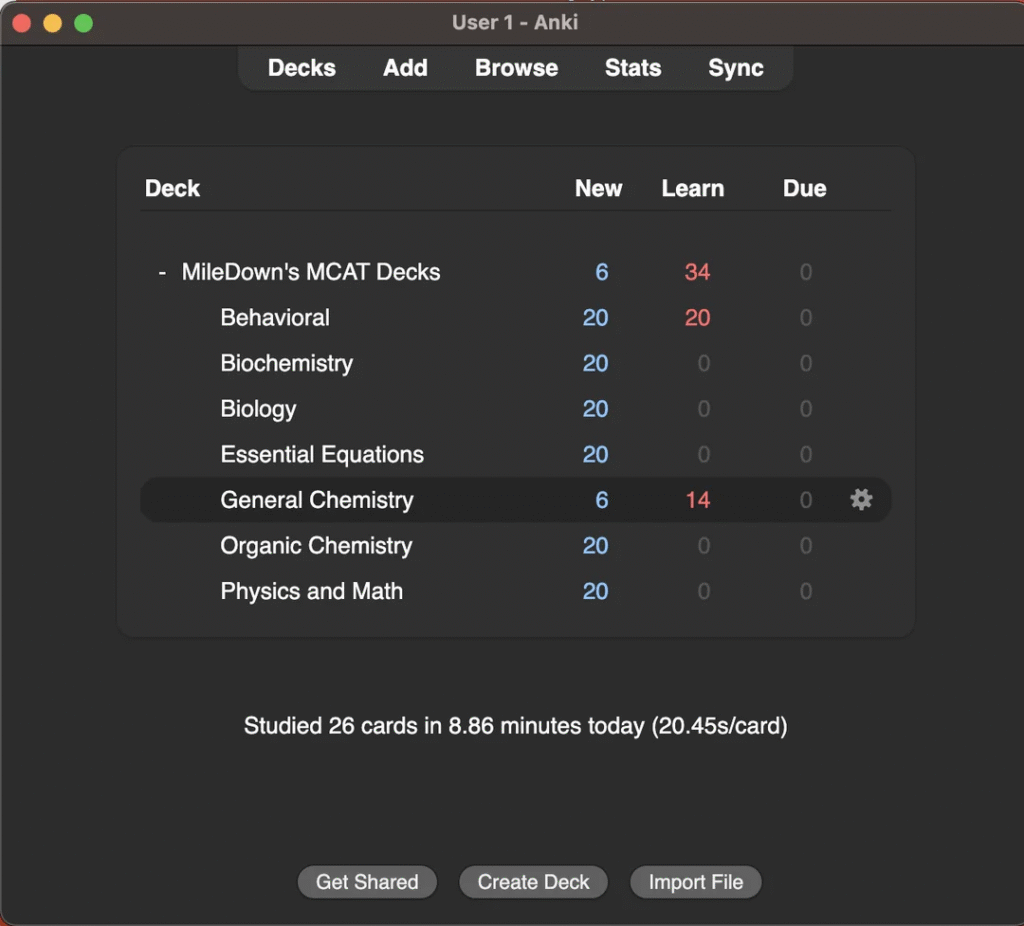This screenshot has width=1024, height=926.
Task: Close the Anki window with red button
Action: click(x=22, y=24)
